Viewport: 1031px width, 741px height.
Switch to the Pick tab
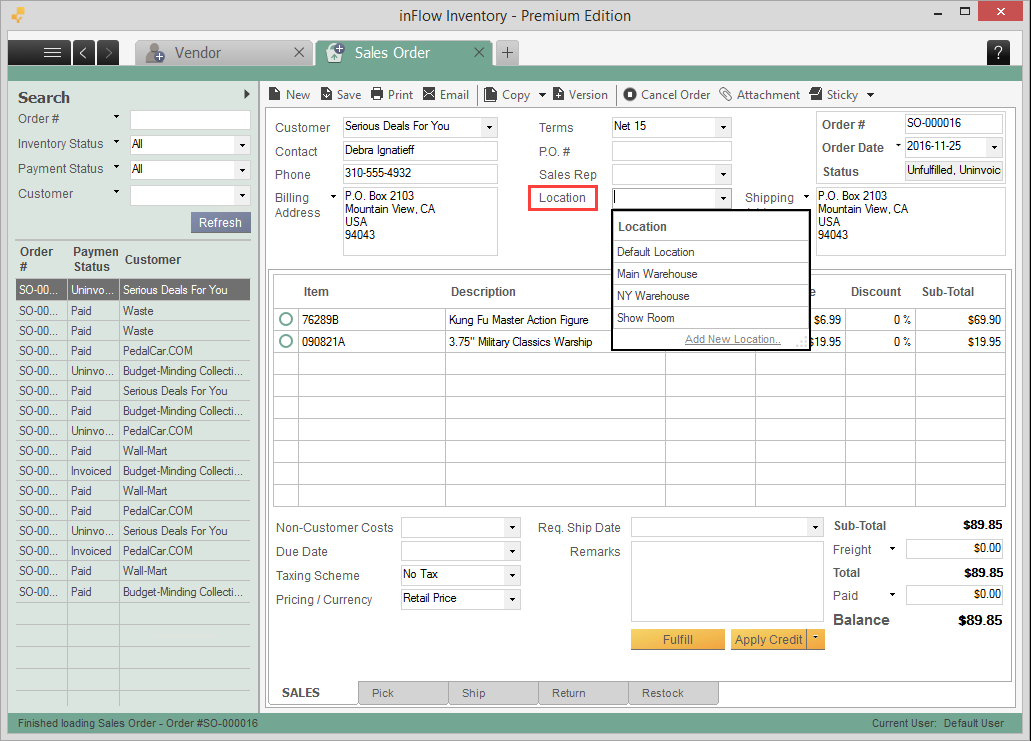coord(403,693)
